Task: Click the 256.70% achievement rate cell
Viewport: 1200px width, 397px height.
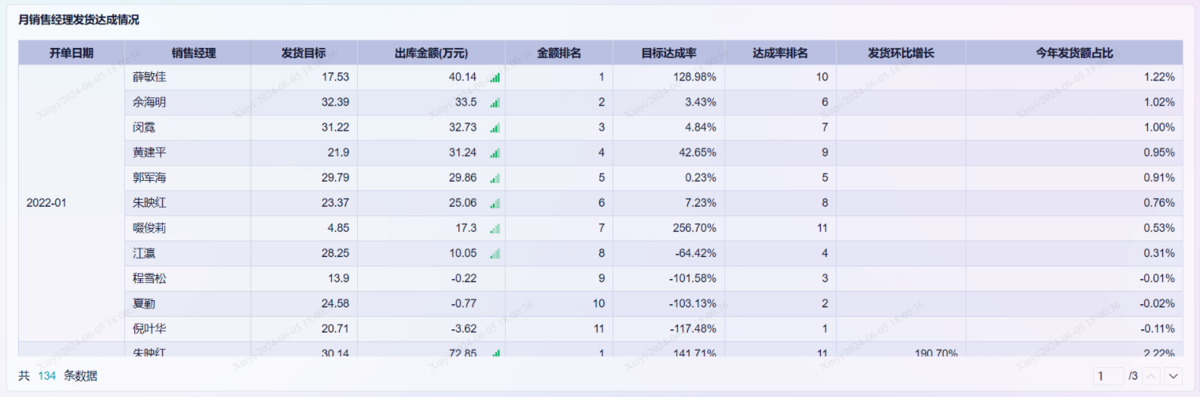Action: (669, 229)
